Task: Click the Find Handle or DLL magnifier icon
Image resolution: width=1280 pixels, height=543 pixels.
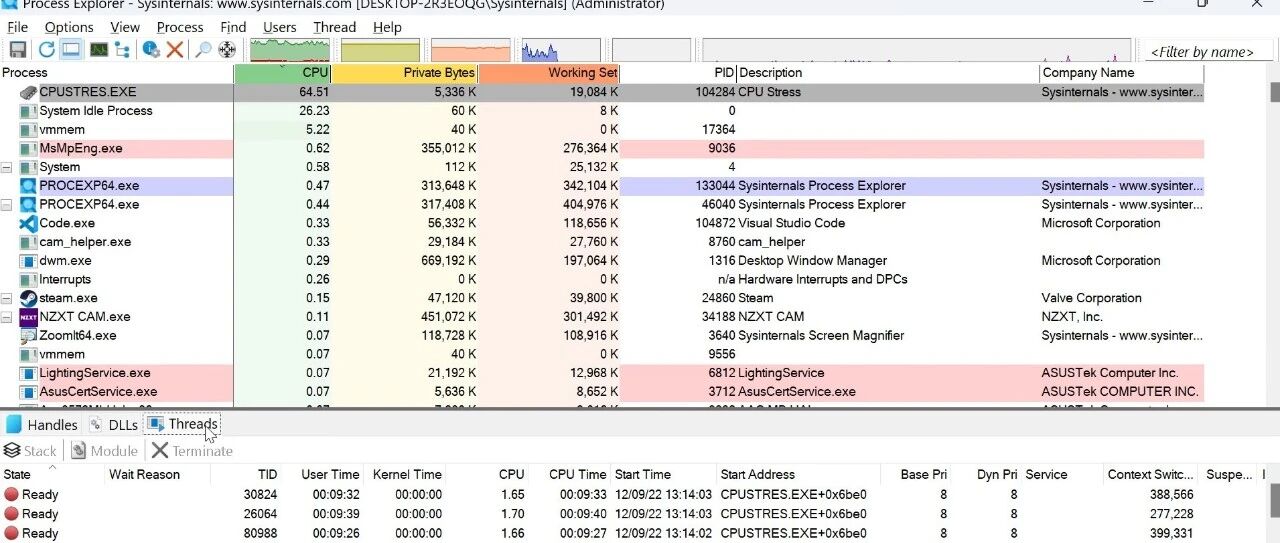Action: point(203,49)
